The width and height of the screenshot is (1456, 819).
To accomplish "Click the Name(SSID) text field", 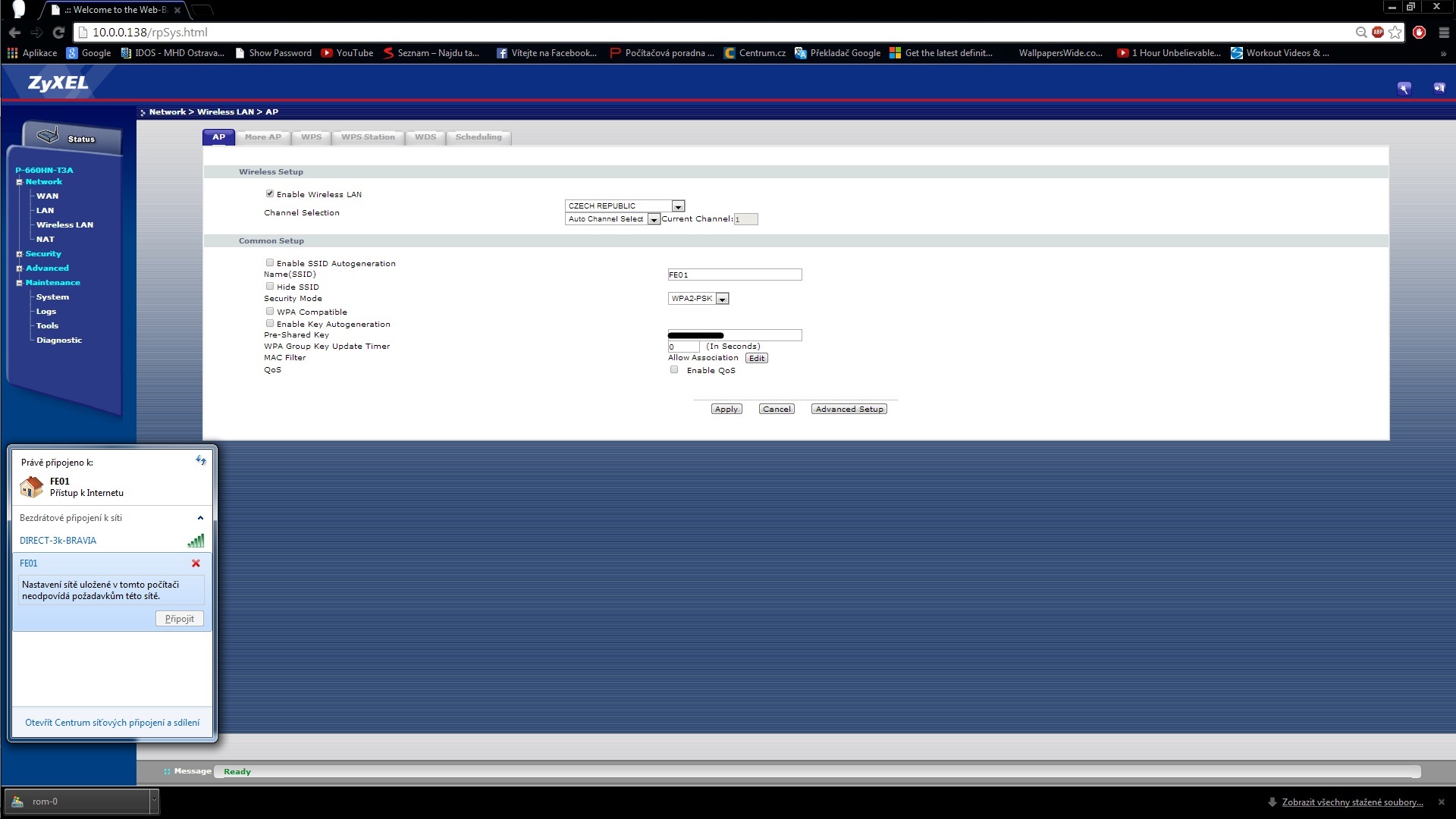I will pyautogui.click(x=734, y=275).
